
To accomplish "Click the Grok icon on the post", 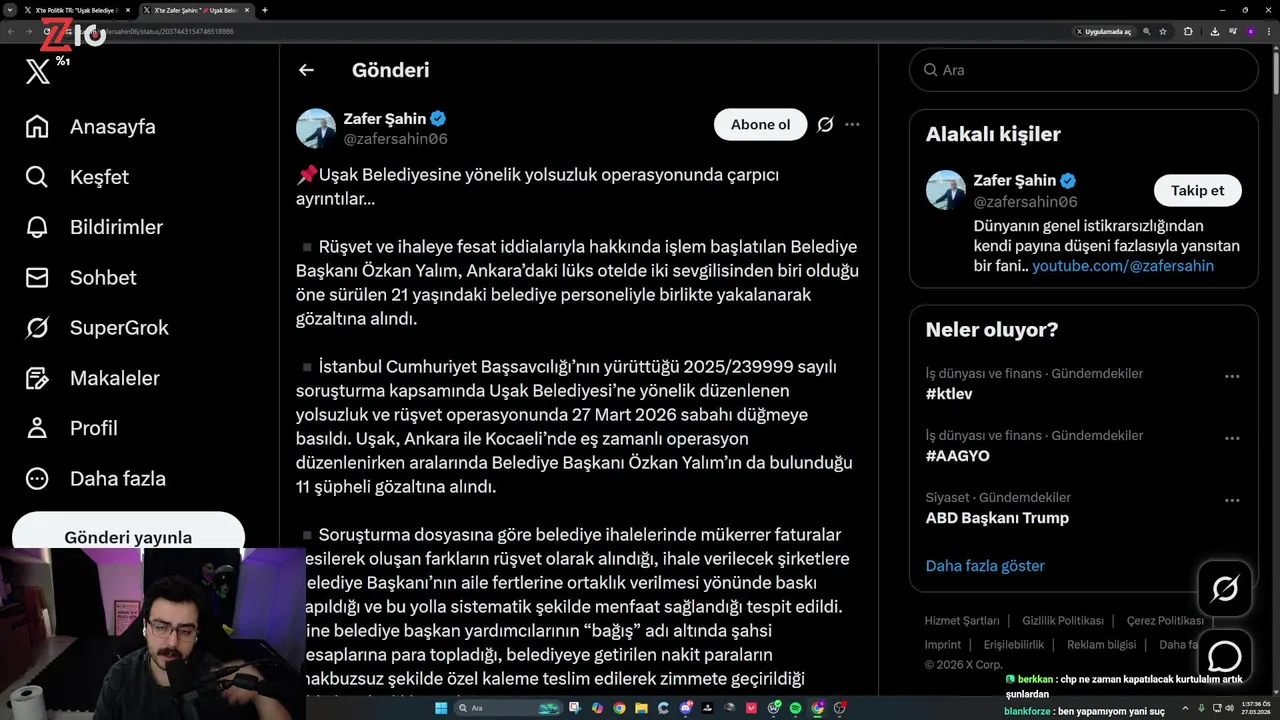I will pyautogui.click(x=825, y=125).
